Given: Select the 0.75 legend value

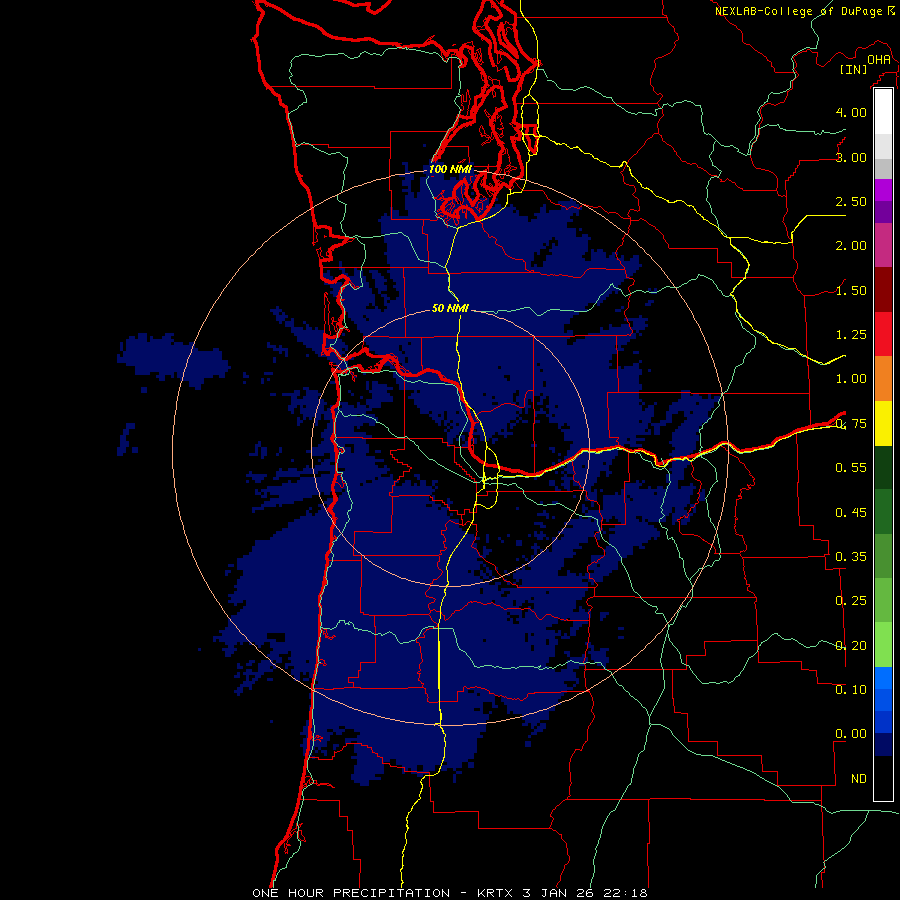Looking at the screenshot, I should (851, 424).
